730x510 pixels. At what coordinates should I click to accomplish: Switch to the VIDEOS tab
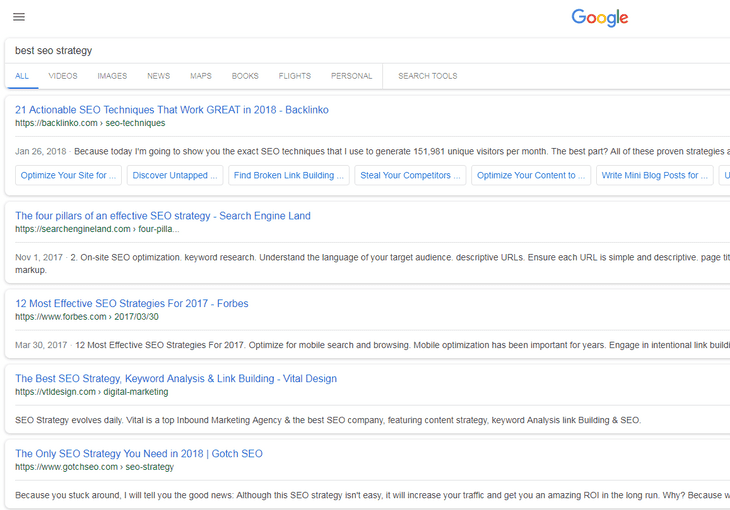63,76
